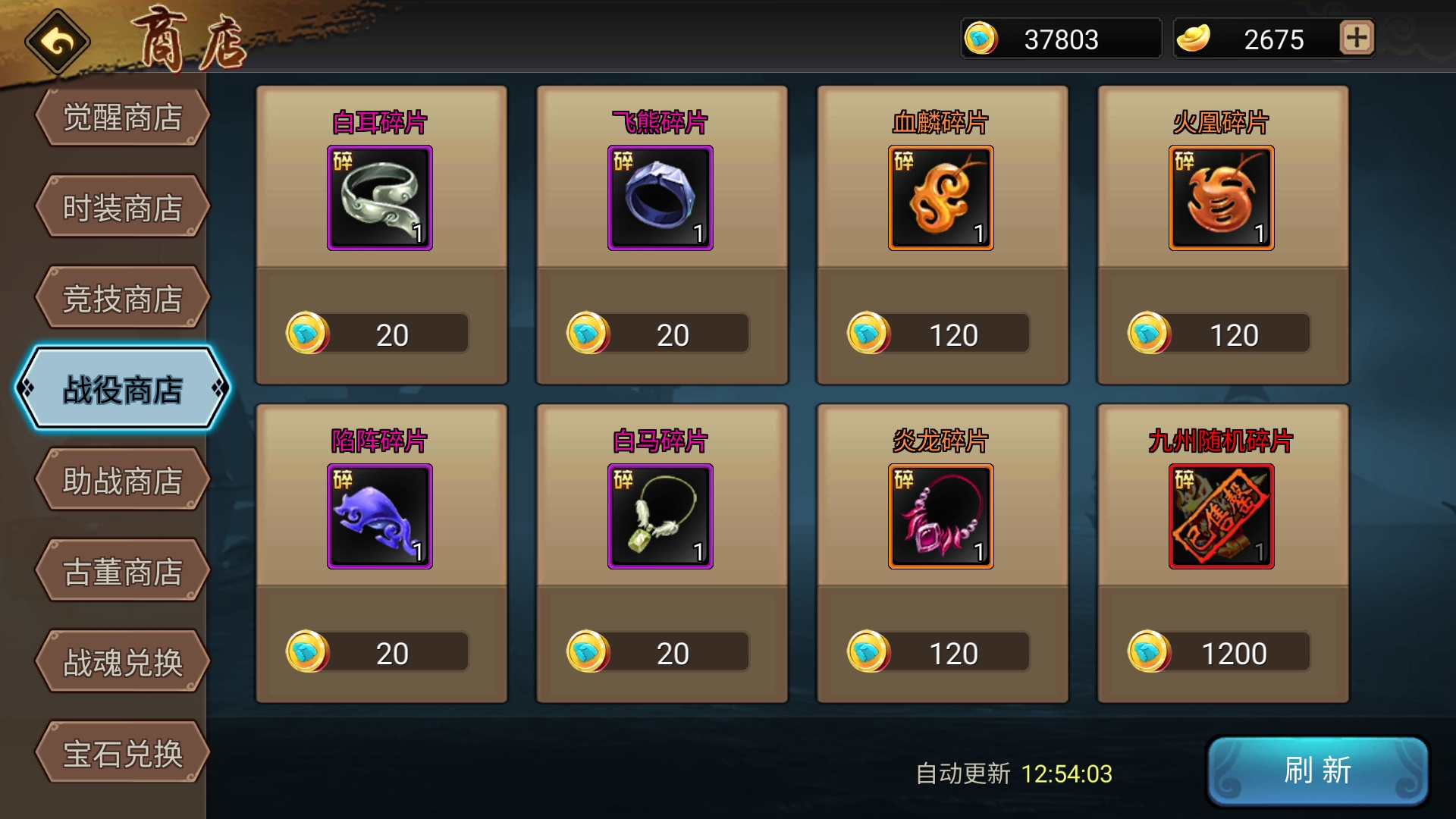Add gold ingots with plus icon
The width and height of the screenshot is (1456, 819).
1357,38
